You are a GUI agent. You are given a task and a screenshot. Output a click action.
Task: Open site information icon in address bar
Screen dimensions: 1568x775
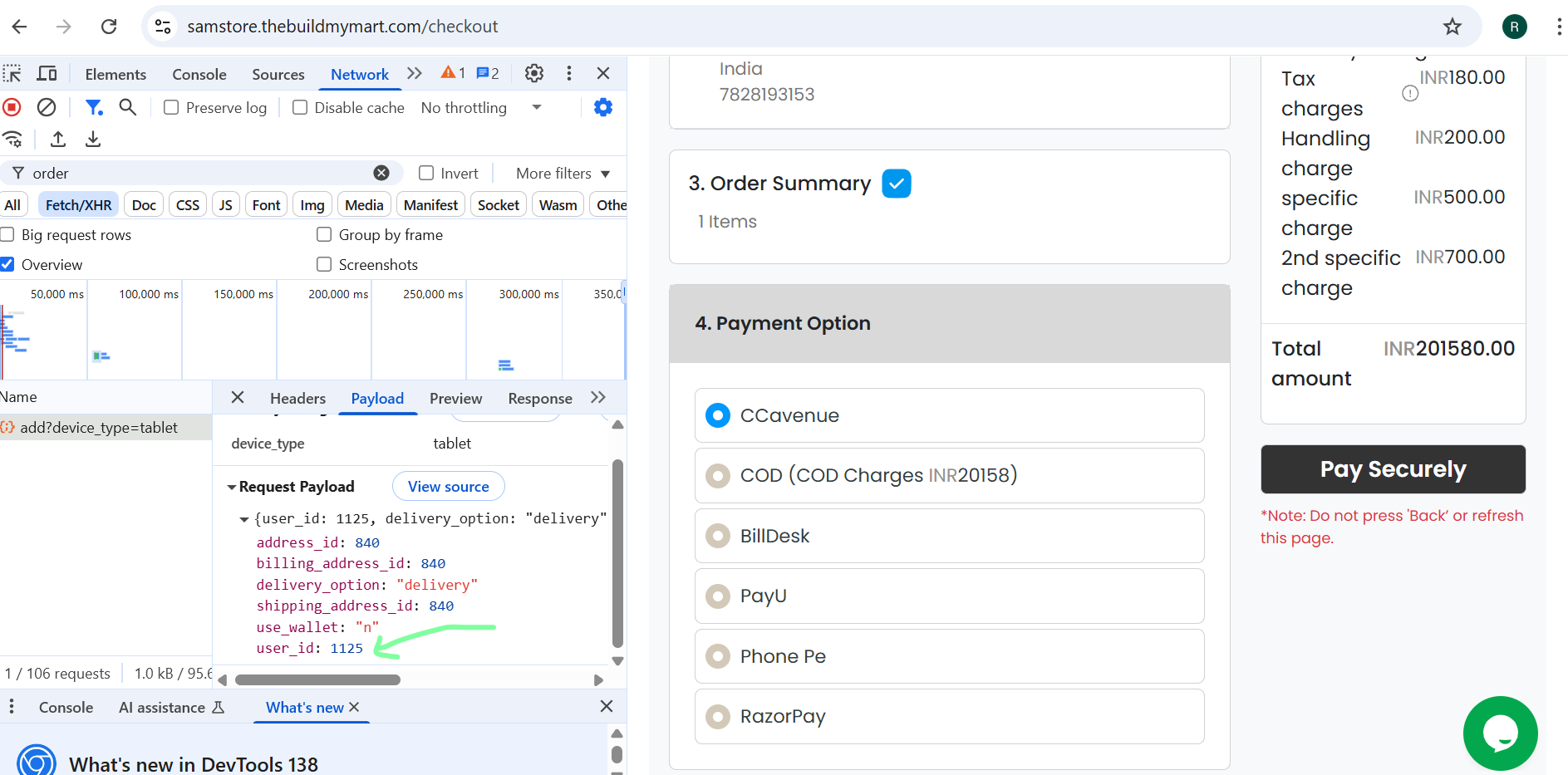point(163,27)
